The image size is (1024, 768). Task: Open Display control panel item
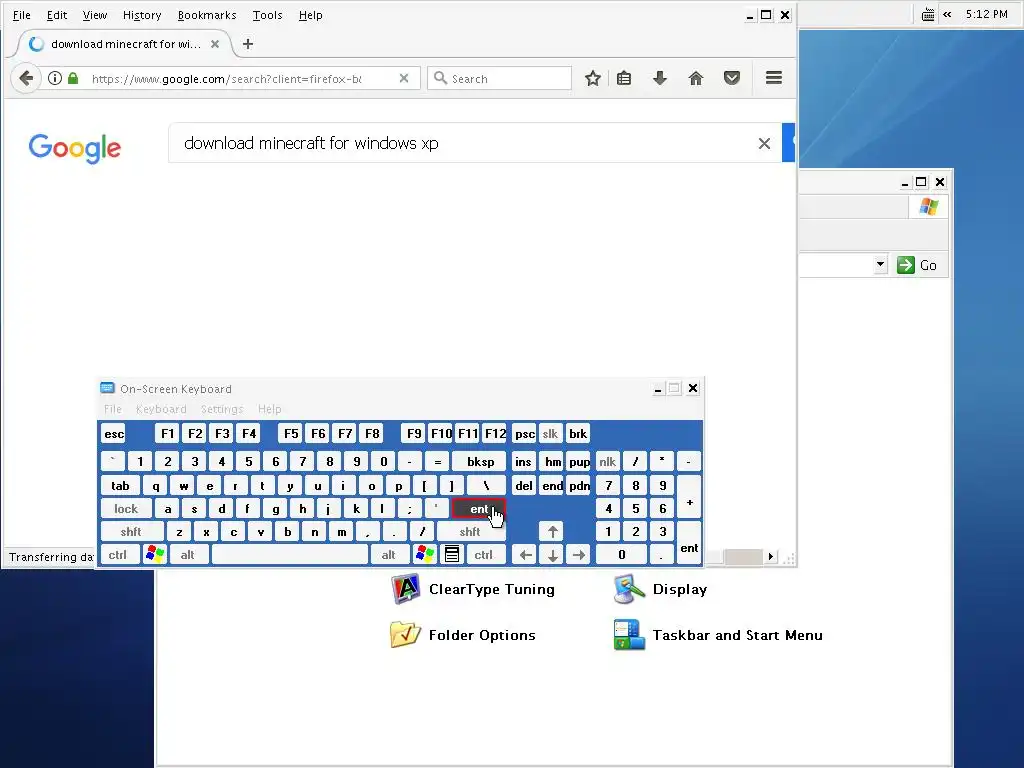[x=660, y=589]
